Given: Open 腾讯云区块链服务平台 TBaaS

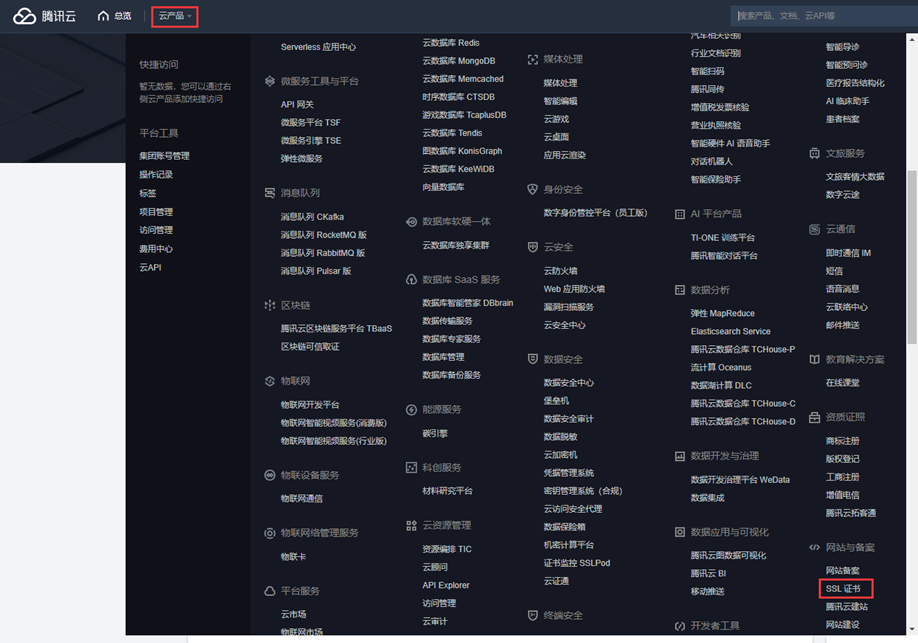Looking at the screenshot, I should [x=336, y=329].
